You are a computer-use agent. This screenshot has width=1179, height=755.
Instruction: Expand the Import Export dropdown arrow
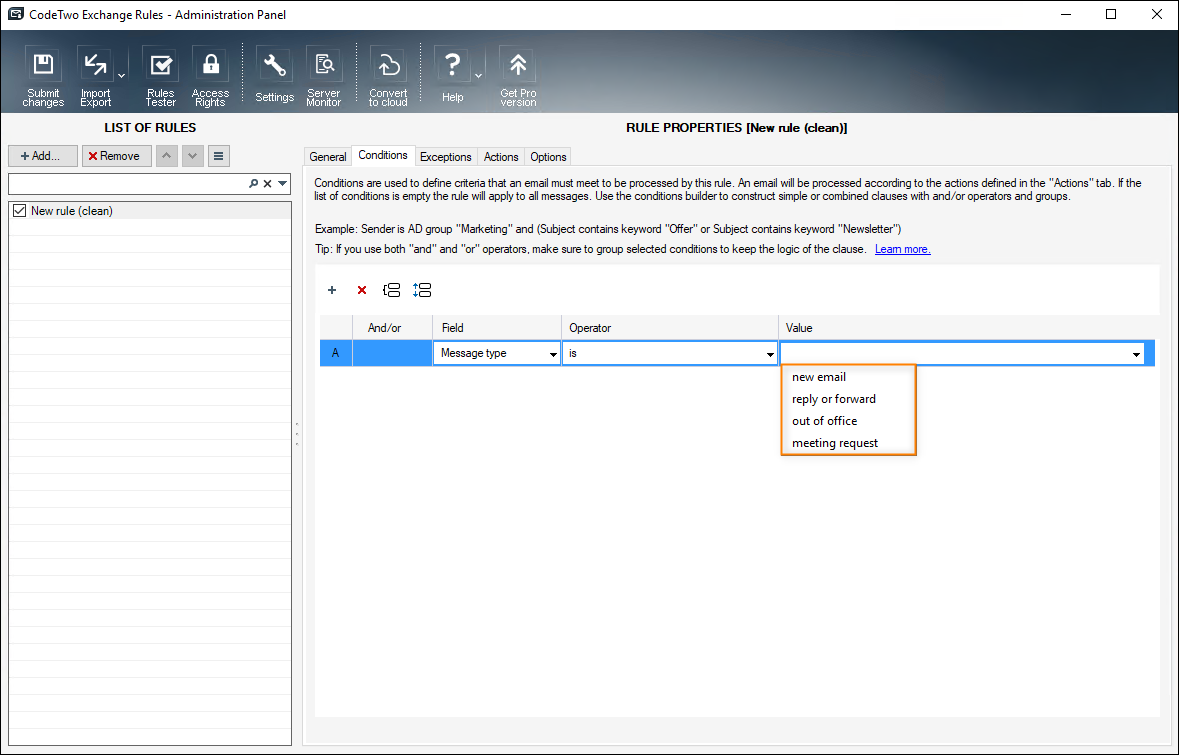pyautogui.click(x=121, y=76)
